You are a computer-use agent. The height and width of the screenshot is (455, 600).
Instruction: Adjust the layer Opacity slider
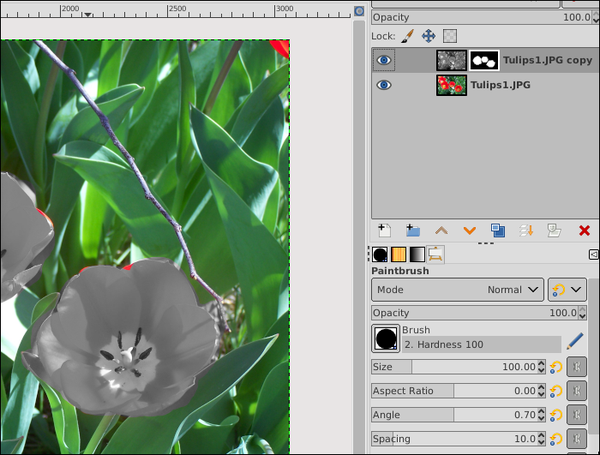[x=482, y=17]
